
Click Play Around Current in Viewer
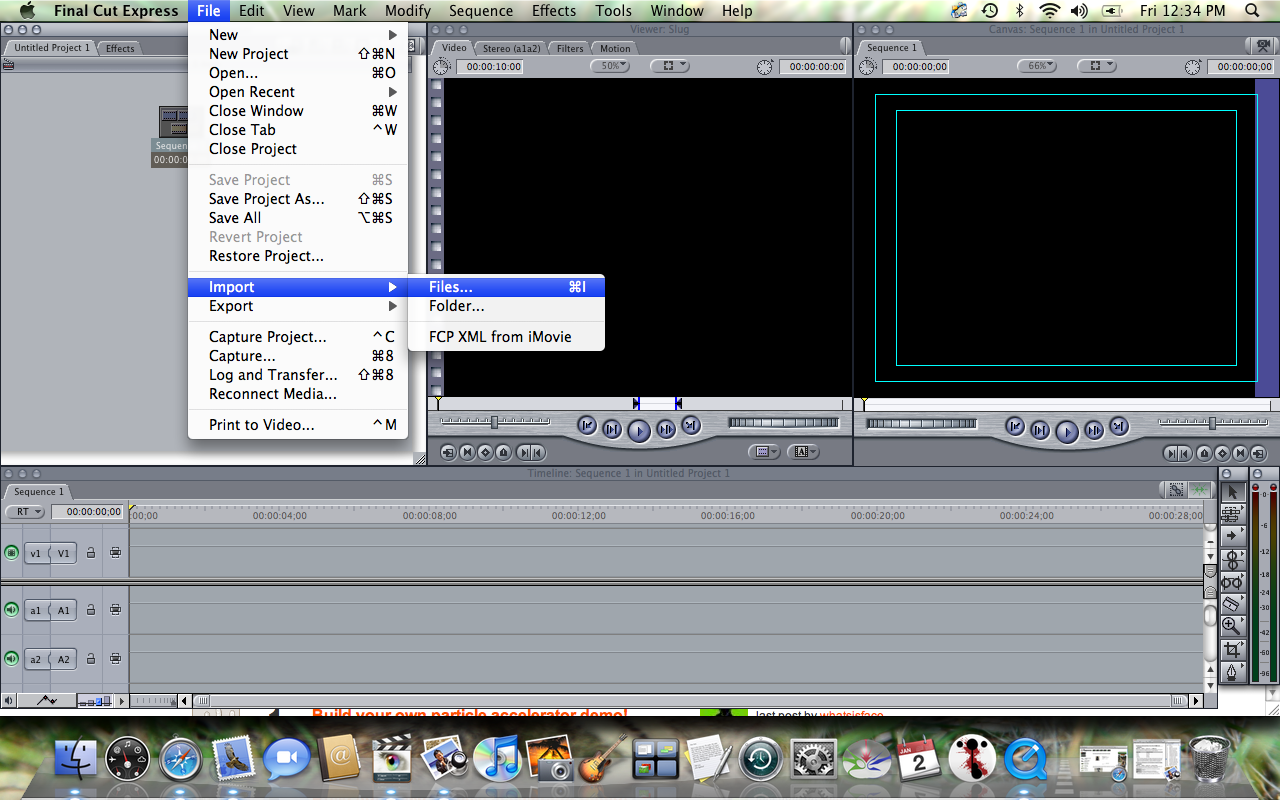tap(666, 430)
